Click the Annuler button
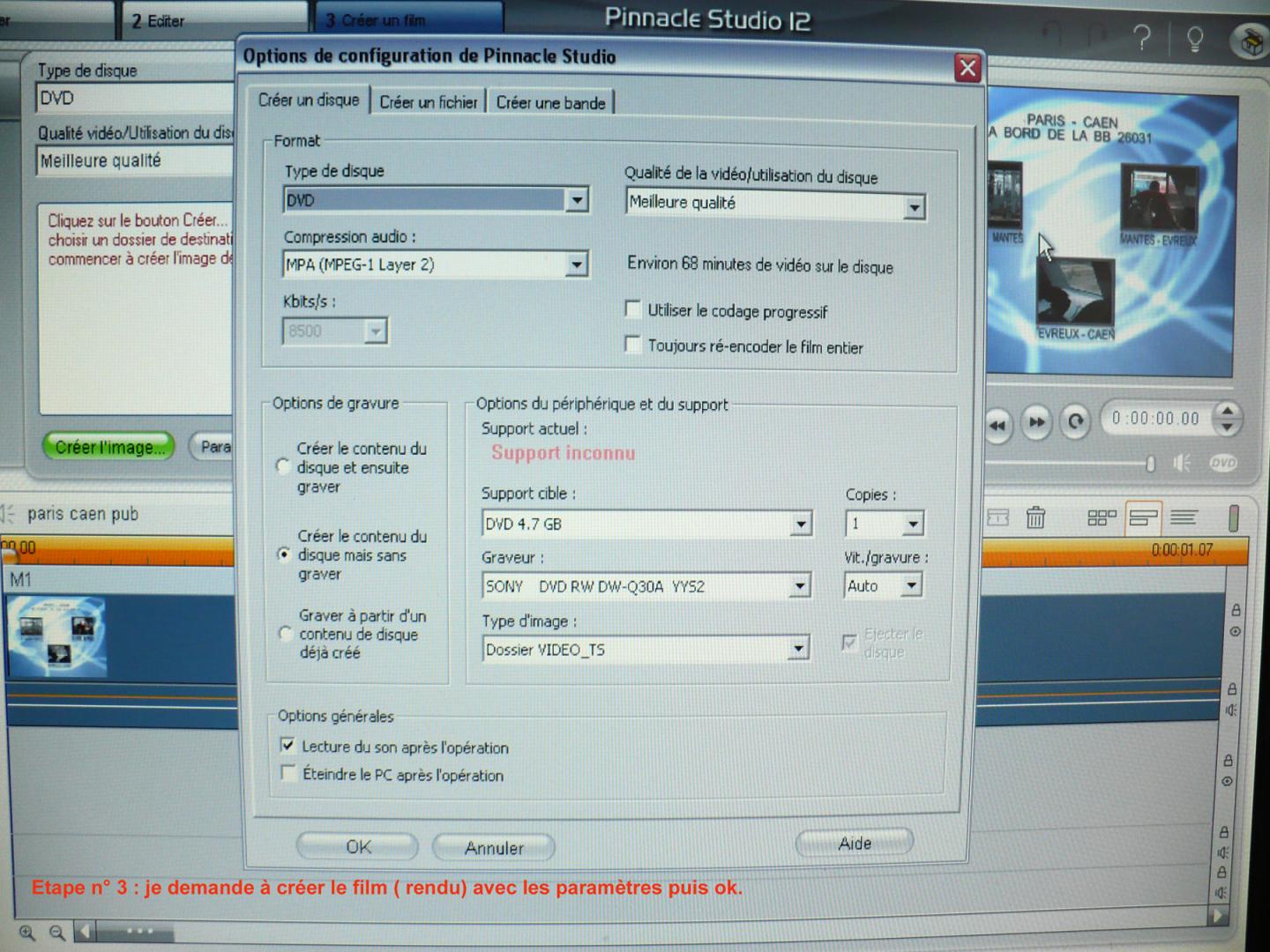The width and height of the screenshot is (1270, 952). click(494, 848)
